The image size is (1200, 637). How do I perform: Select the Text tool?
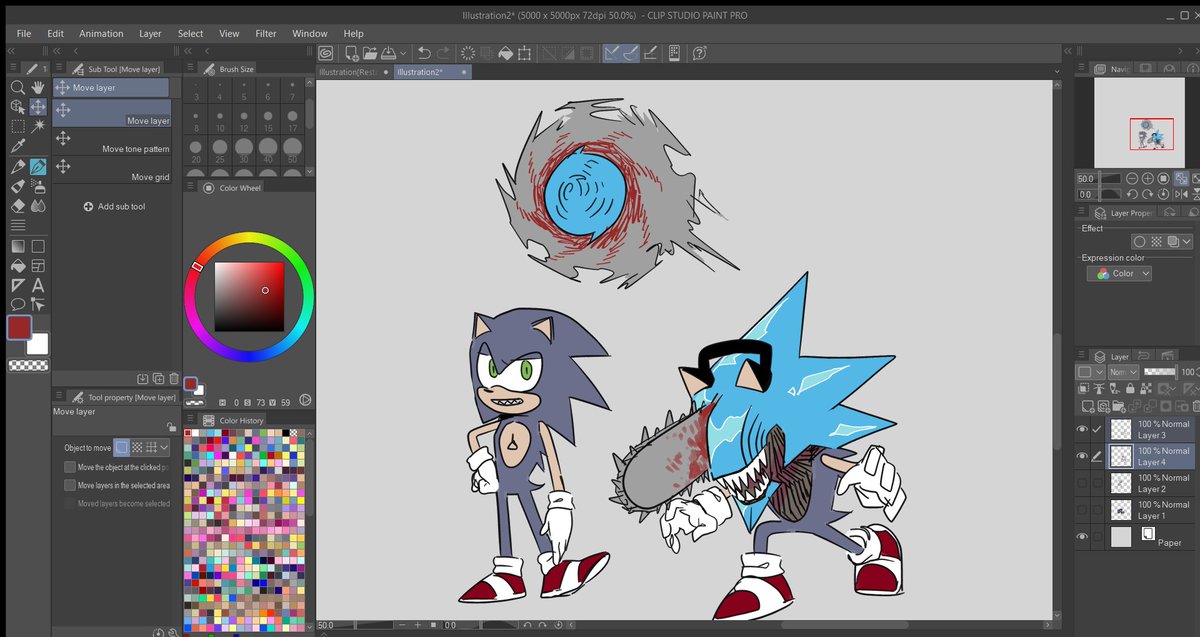point(38,285)
